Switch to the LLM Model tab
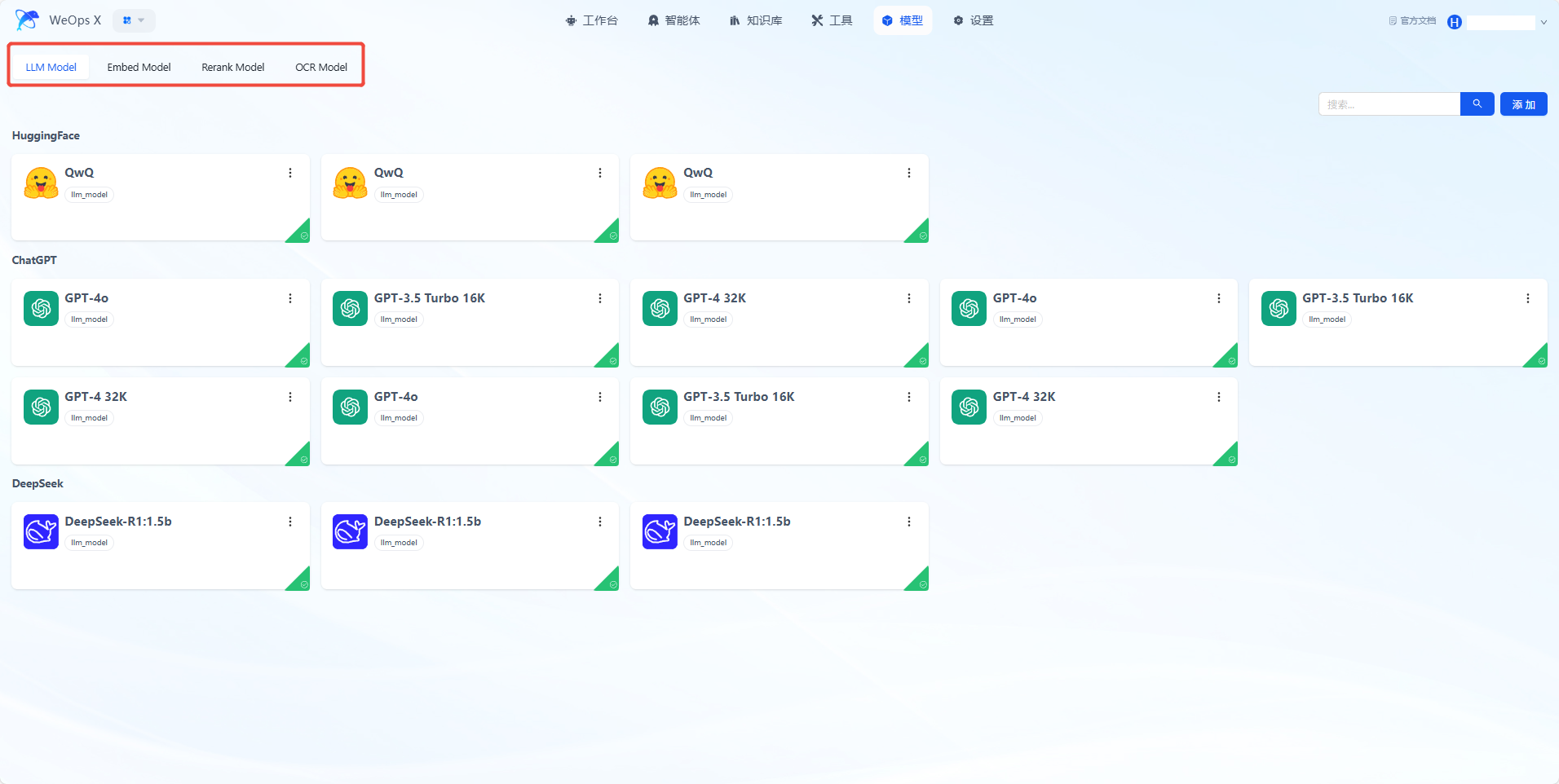 click(51, 67)
